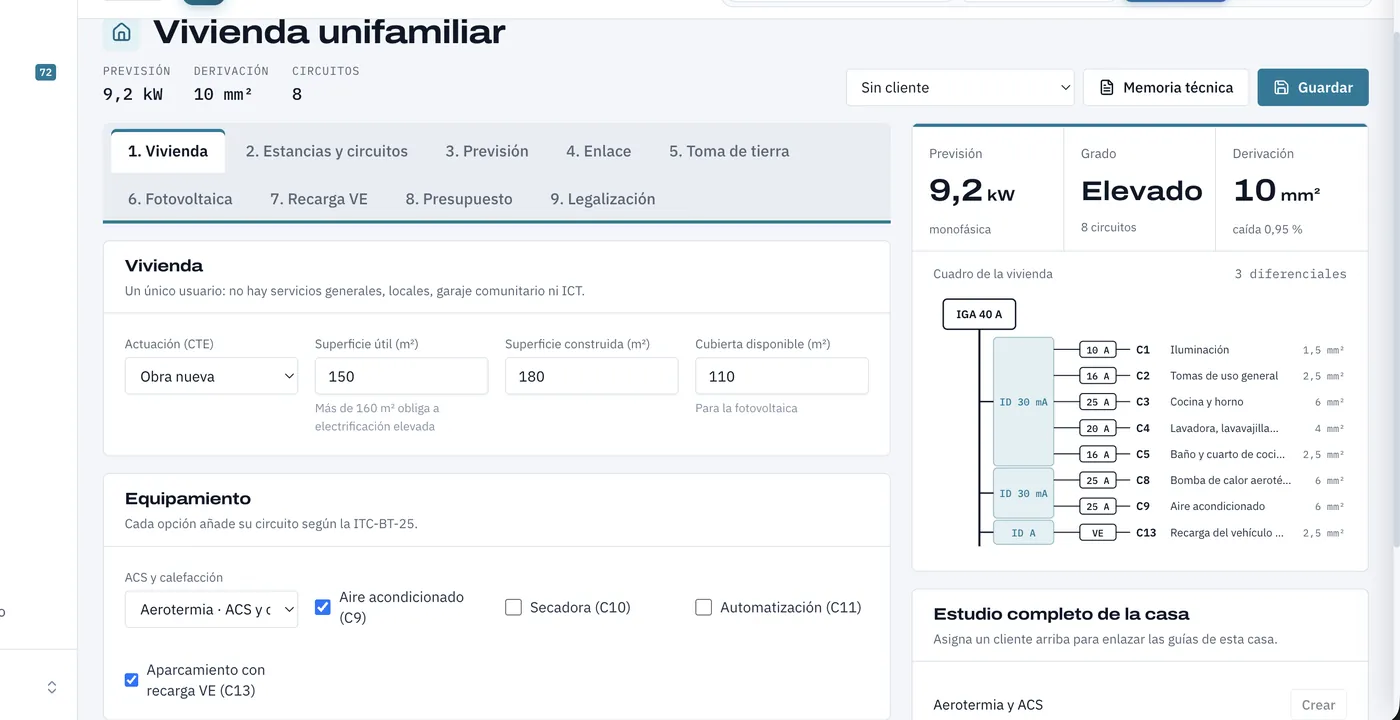Click the VE breaker box for C13
1400x720 pixels.
[x=1098, y=533]
